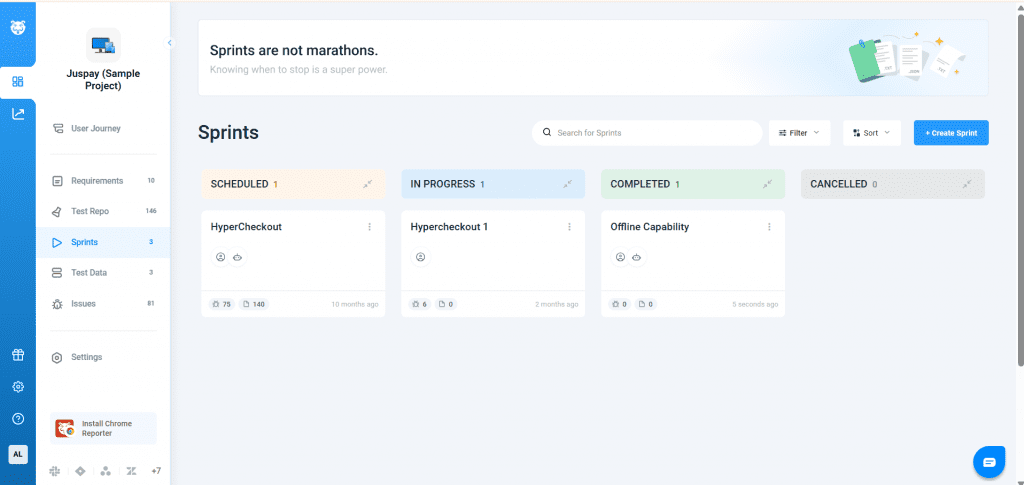
Task: Open Requirements in the sidebar
Action: (x=96, y=181)
